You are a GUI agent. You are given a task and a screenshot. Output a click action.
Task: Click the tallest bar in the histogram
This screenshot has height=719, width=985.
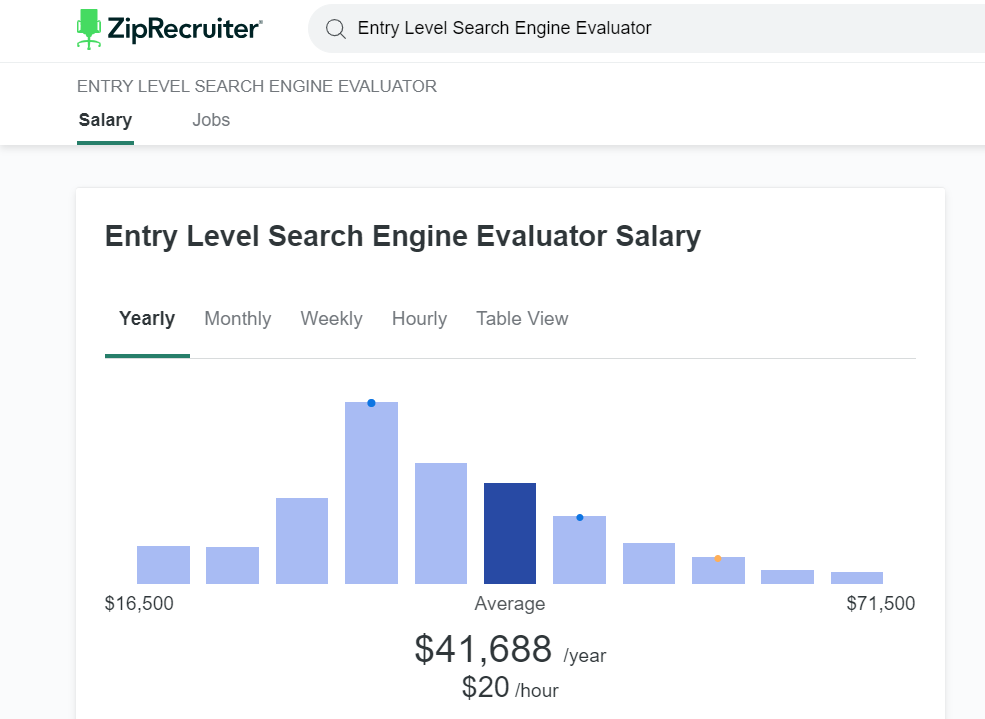click(x=371, y=494)
